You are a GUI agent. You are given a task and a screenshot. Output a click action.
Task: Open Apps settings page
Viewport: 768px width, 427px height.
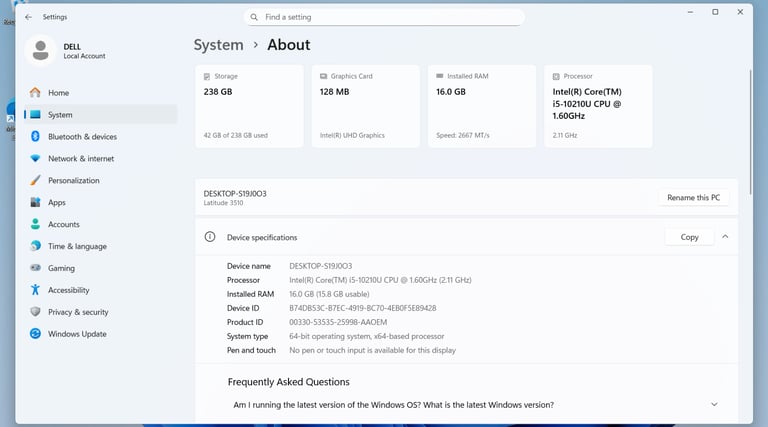[100, 202]
